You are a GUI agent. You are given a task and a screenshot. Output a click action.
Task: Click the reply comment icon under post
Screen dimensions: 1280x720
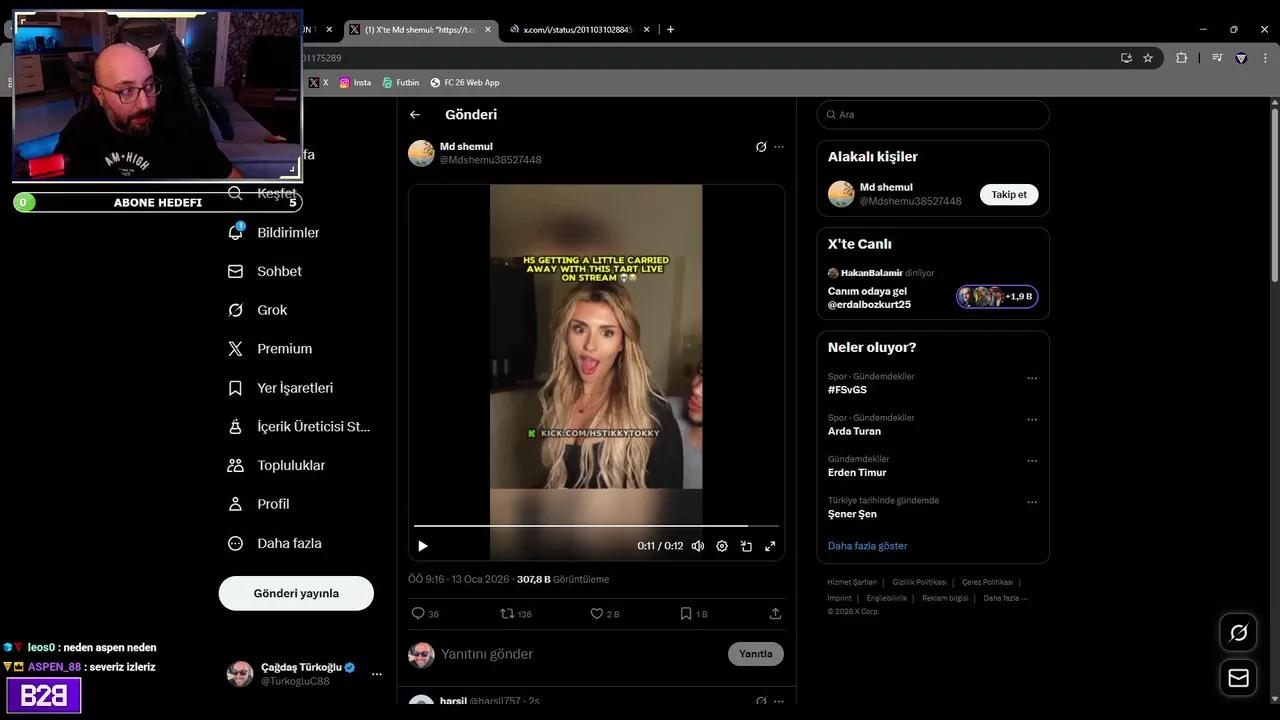click(418, 613)
